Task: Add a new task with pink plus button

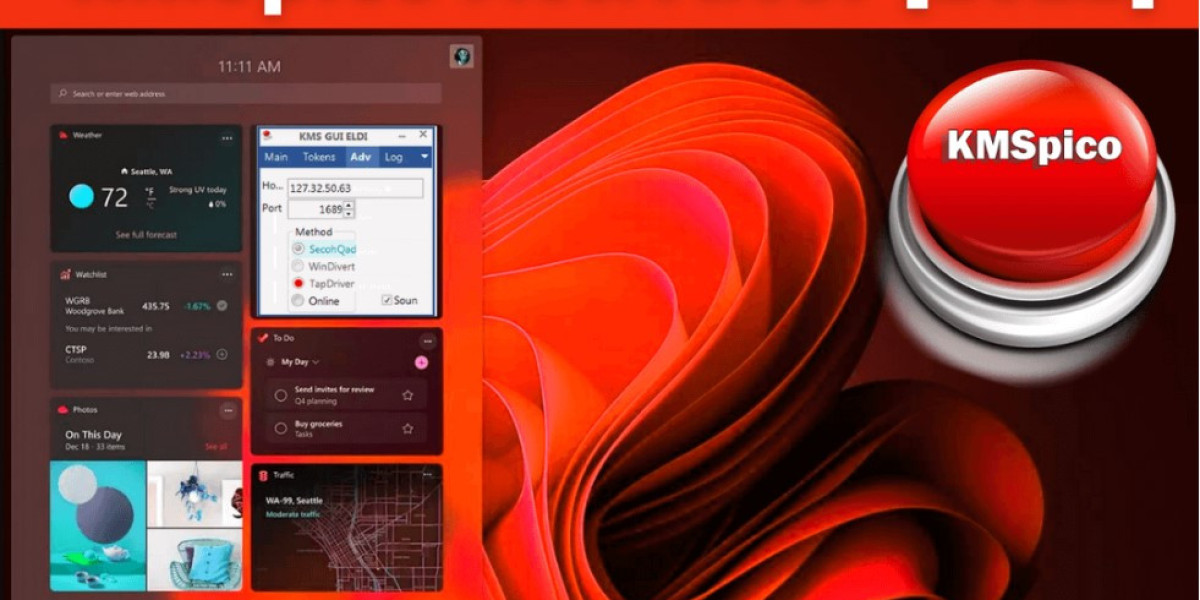Action: point(421,362)
